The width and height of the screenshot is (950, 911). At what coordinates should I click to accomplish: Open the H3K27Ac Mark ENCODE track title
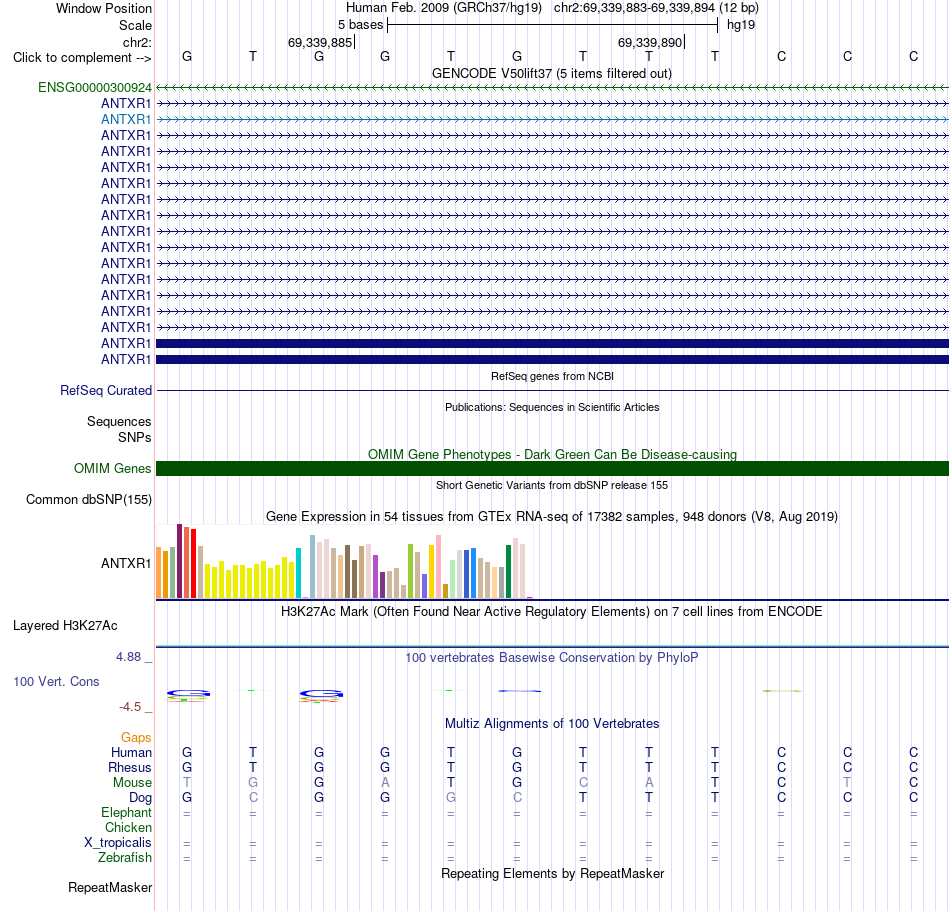tap(552, 611)
